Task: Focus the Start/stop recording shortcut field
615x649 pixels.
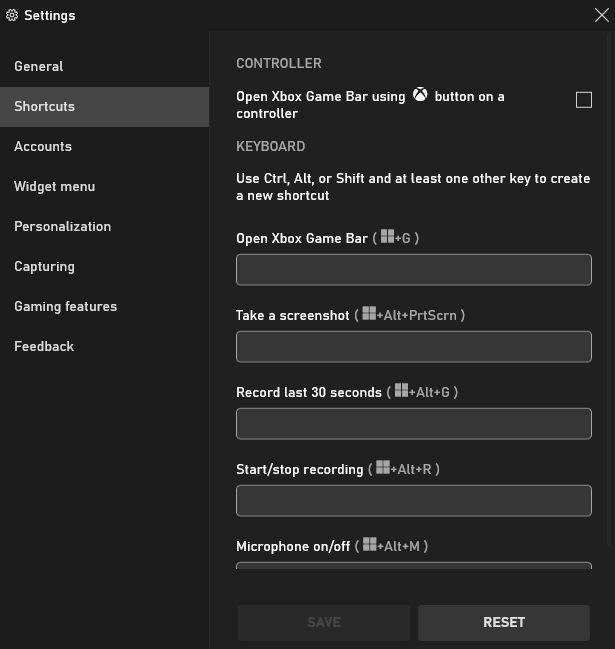Action: (414, 500)
